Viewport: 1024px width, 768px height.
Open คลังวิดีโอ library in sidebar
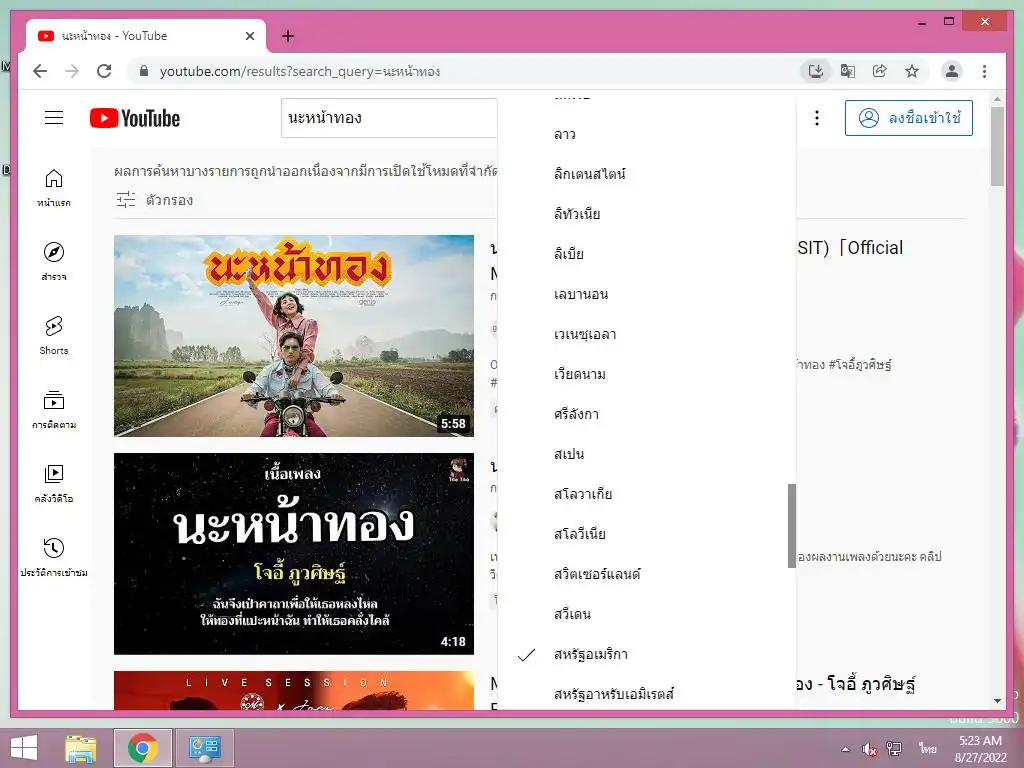point(54,483)
